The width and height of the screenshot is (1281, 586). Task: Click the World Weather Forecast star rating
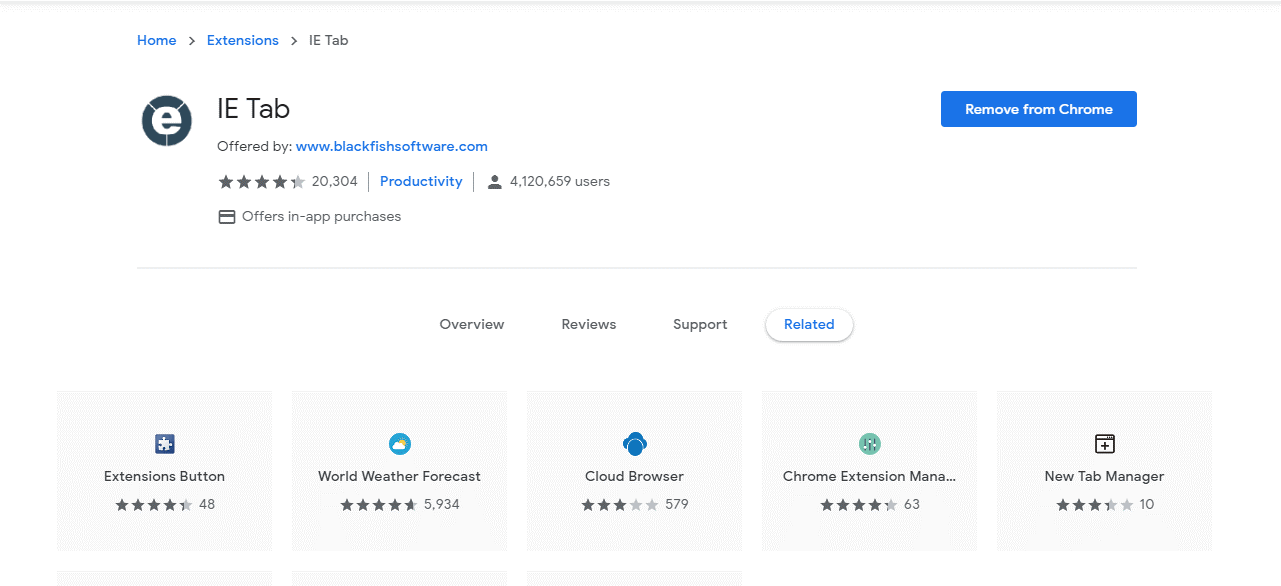tap(379, 505)
